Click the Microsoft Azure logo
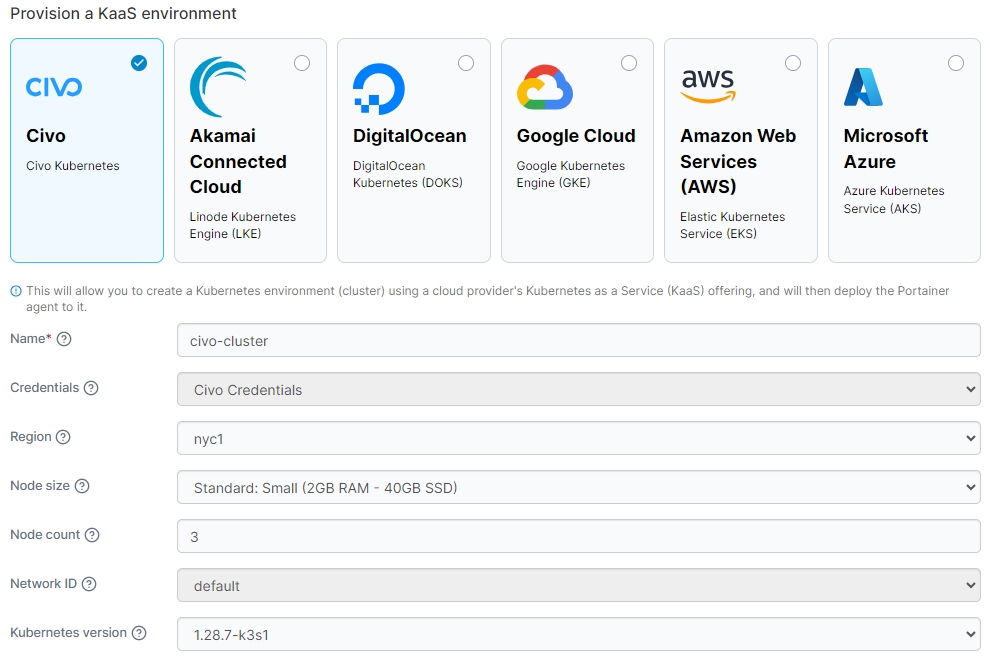Image resolution: width=990 pixels, height=662 pixels. [863, 87]
